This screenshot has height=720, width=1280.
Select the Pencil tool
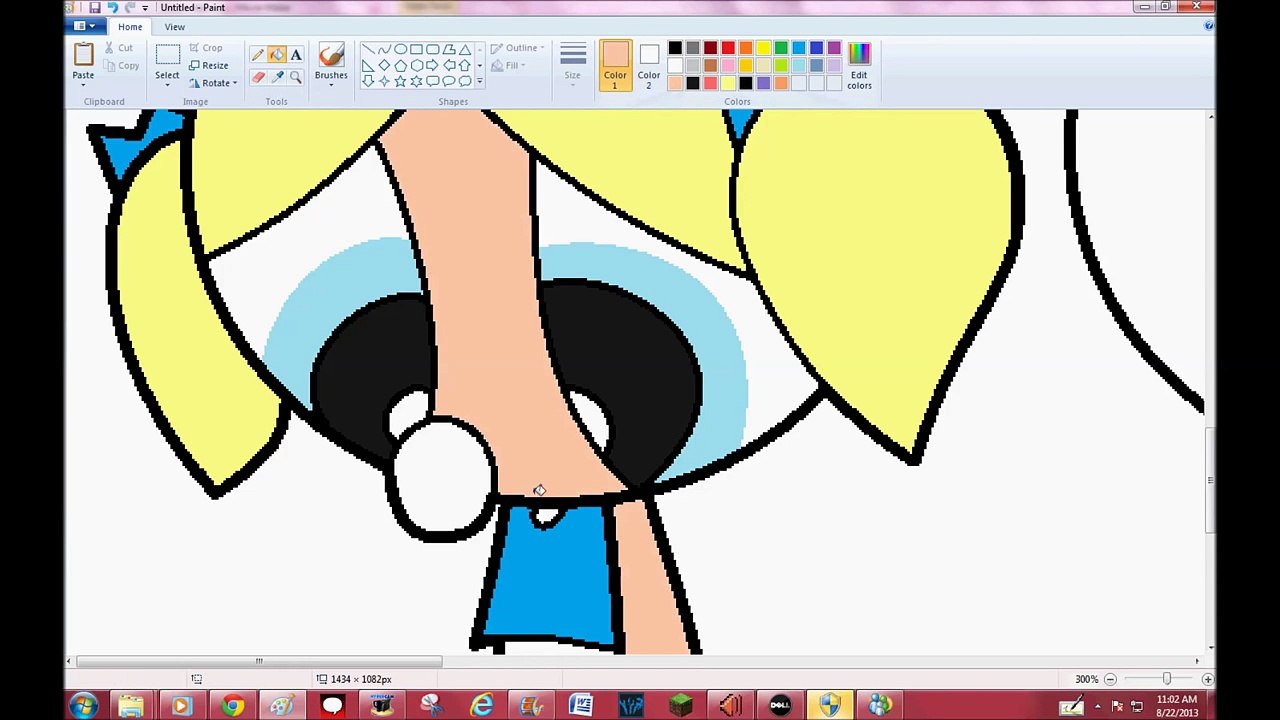tap(258, 55)
